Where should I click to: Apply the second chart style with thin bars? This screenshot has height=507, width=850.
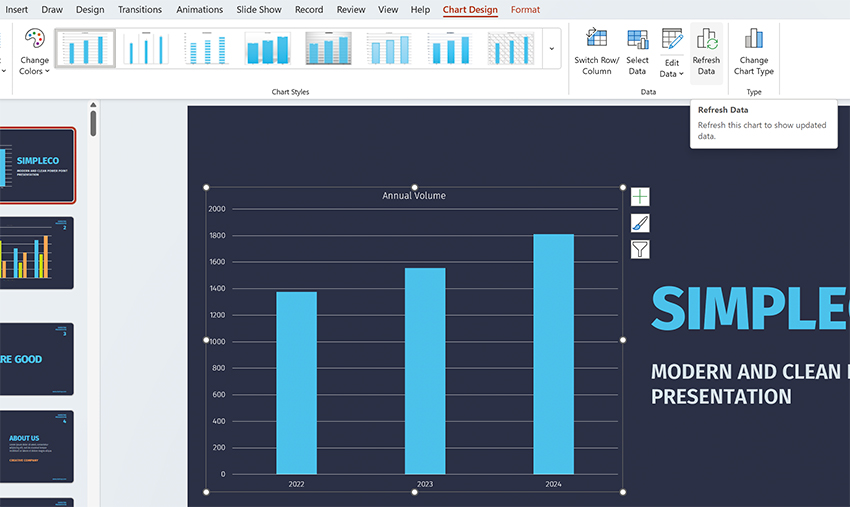tap(146, 48)
